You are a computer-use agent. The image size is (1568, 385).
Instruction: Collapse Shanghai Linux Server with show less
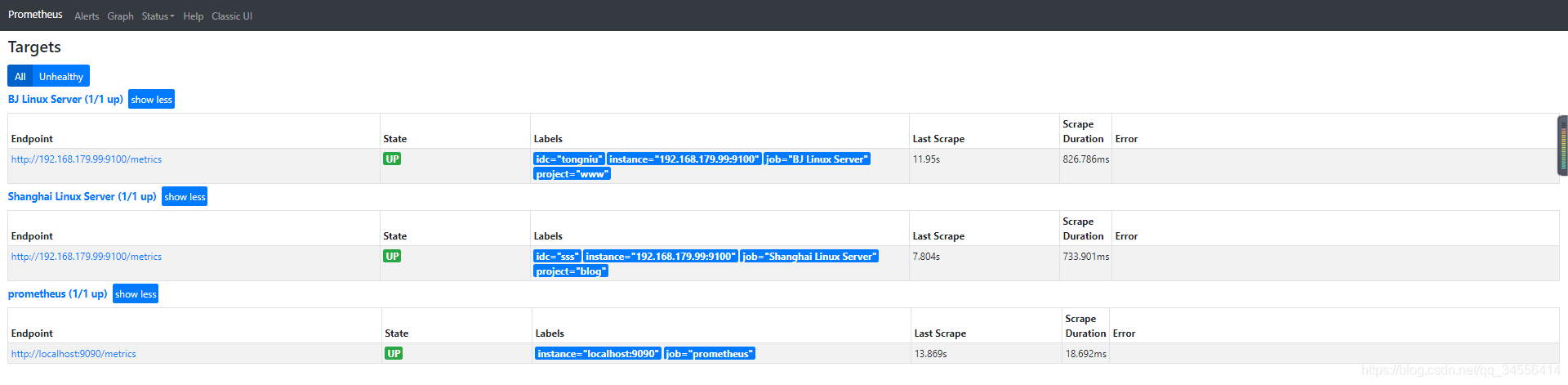coord(185,197)
